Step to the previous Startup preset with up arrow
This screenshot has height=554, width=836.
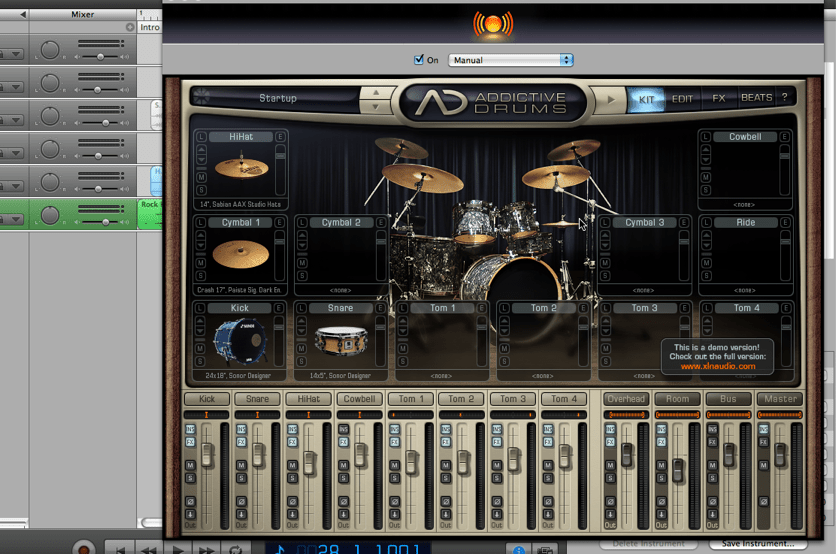coord(376,93)
